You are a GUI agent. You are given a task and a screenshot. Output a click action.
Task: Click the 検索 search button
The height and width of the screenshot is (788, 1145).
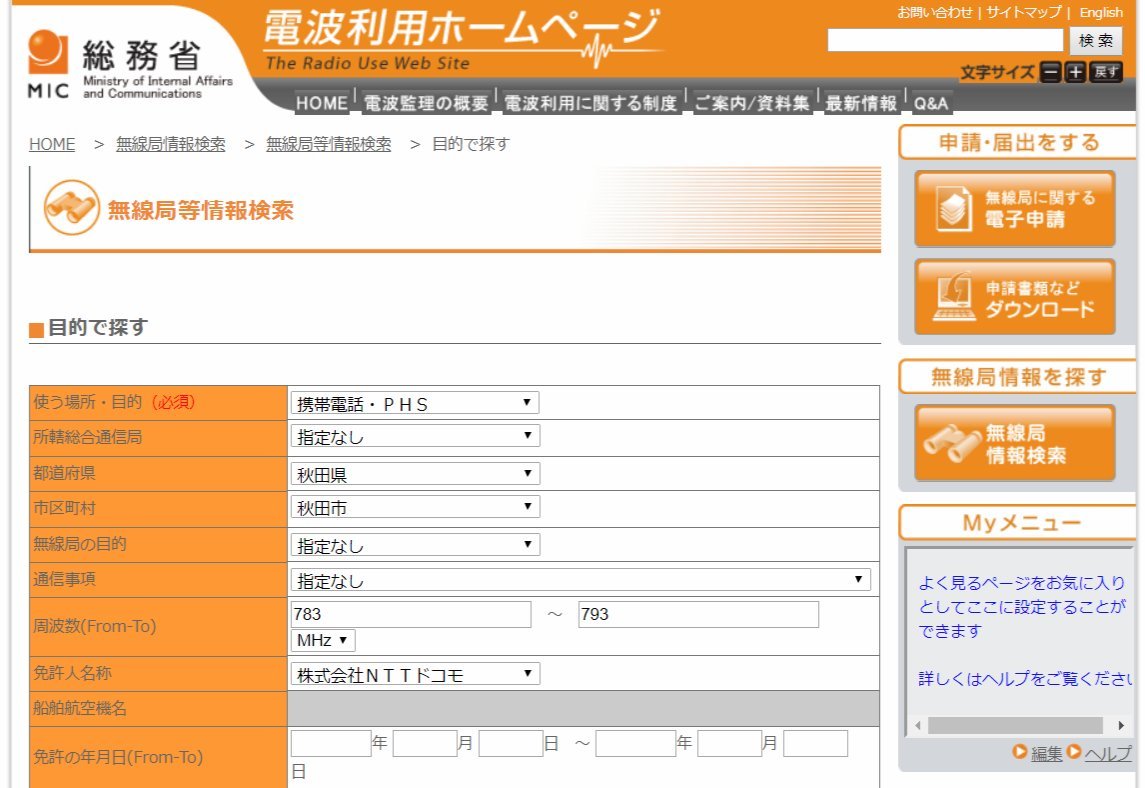[x=1096, y=41]
